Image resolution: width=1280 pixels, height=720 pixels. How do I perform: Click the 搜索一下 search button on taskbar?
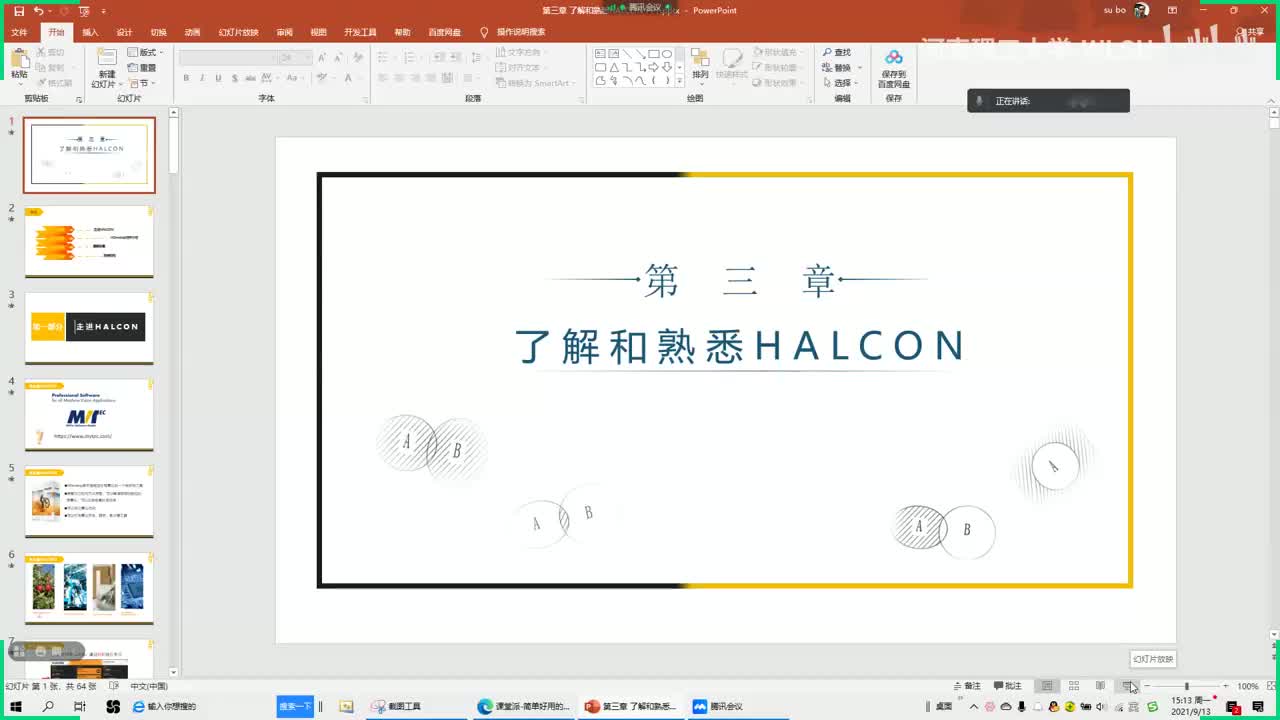(x=295, y=706)
